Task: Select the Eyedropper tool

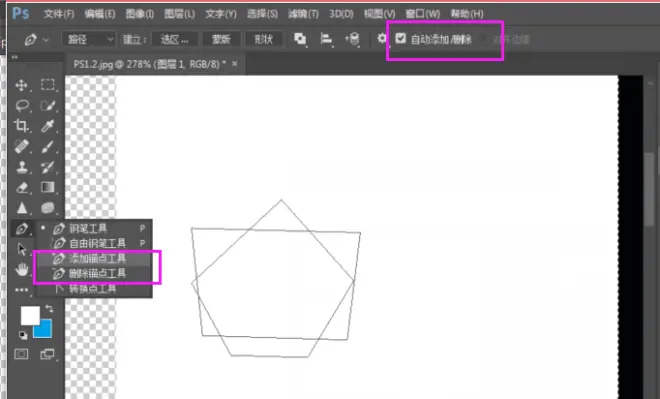Action: coord(48,125)
